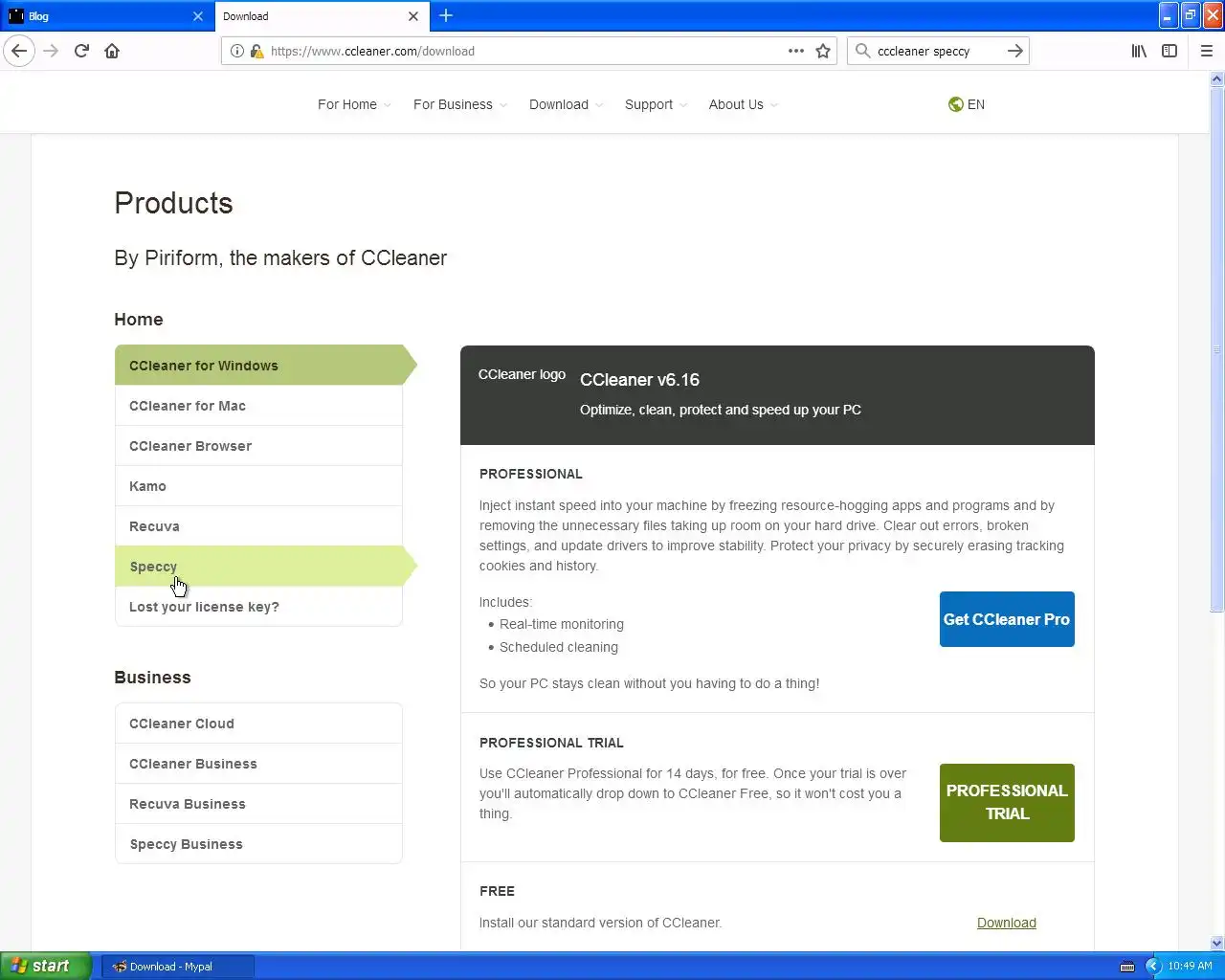Viewport: 1225px width, 980px height.
Task: Click the free Download link
Action: (x=1007, y=923)
